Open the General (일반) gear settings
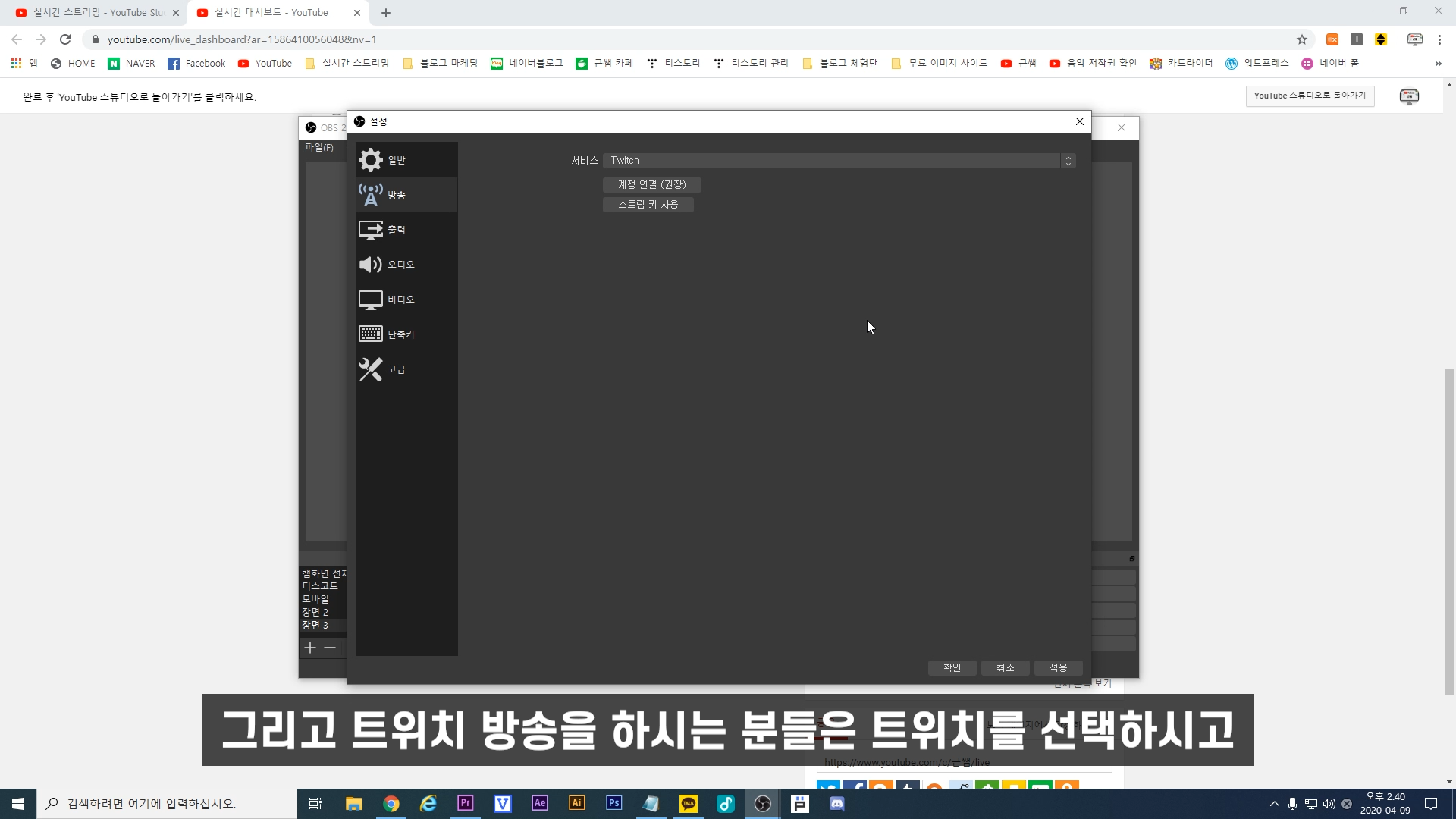Viewport: 1456px width, 819px height. click(371, 160)
